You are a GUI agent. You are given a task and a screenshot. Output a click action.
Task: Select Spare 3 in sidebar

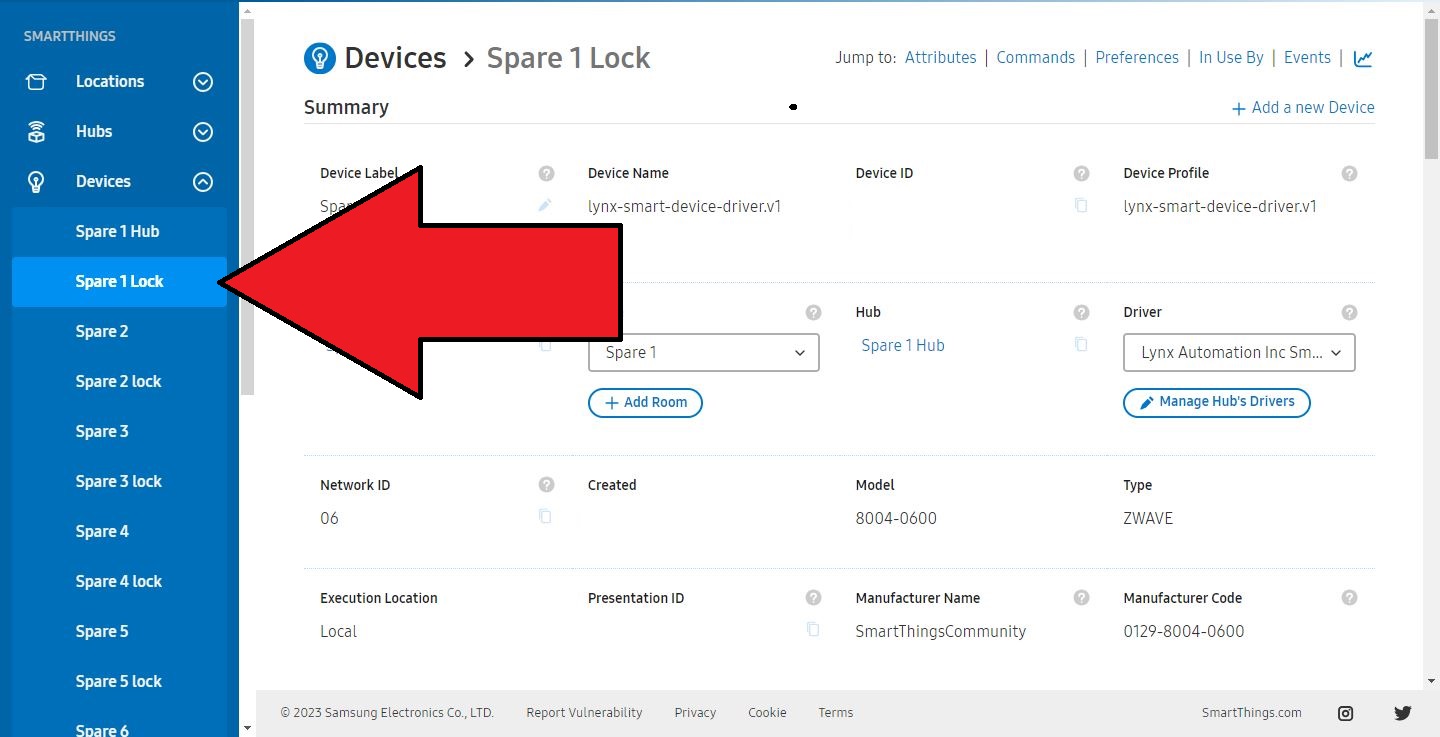119,432
